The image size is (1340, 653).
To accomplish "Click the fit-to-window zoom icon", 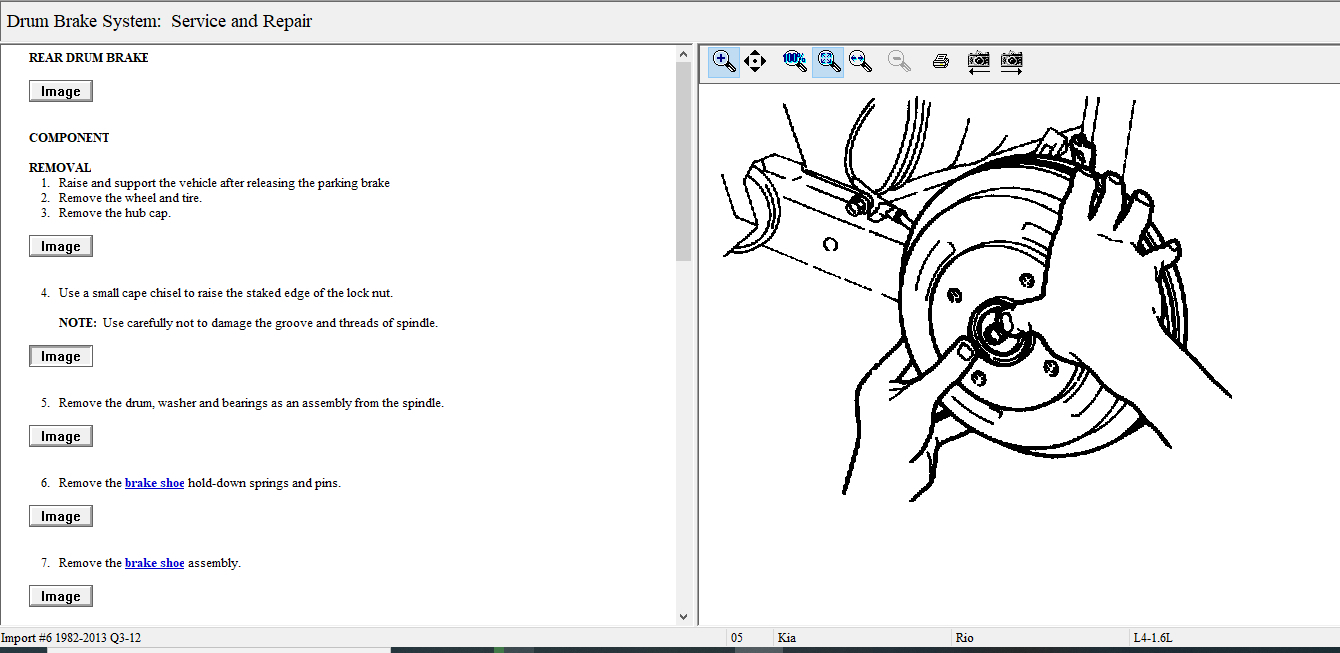I will (x=828, y=61).
